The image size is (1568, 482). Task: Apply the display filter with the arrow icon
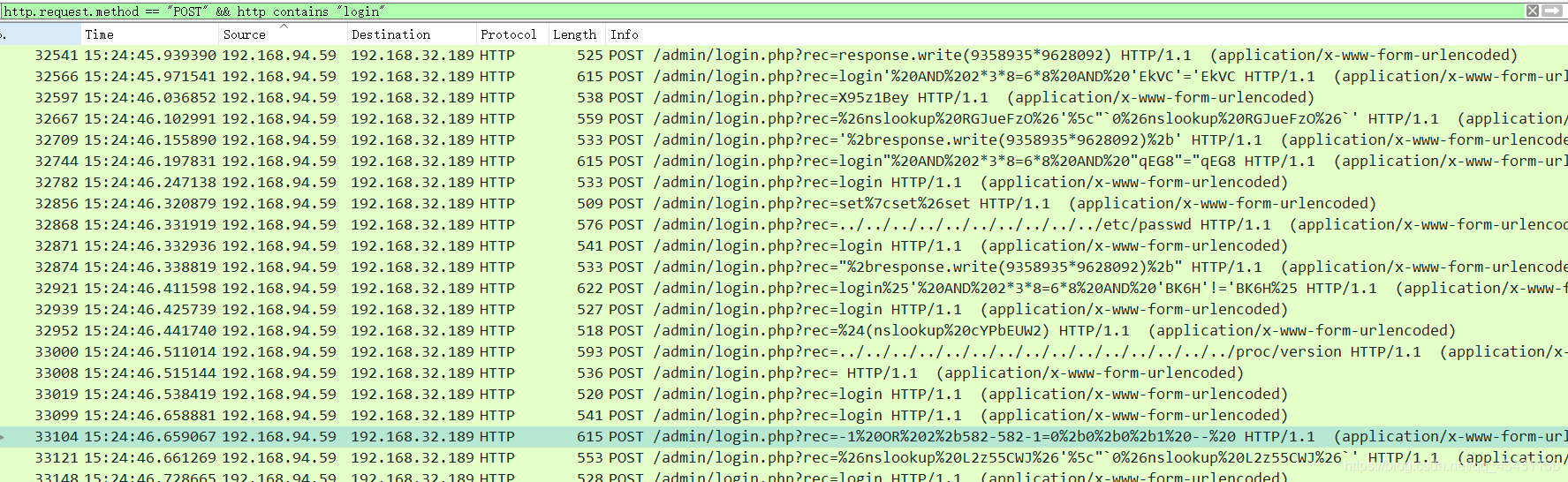(x=1551, y=11)
